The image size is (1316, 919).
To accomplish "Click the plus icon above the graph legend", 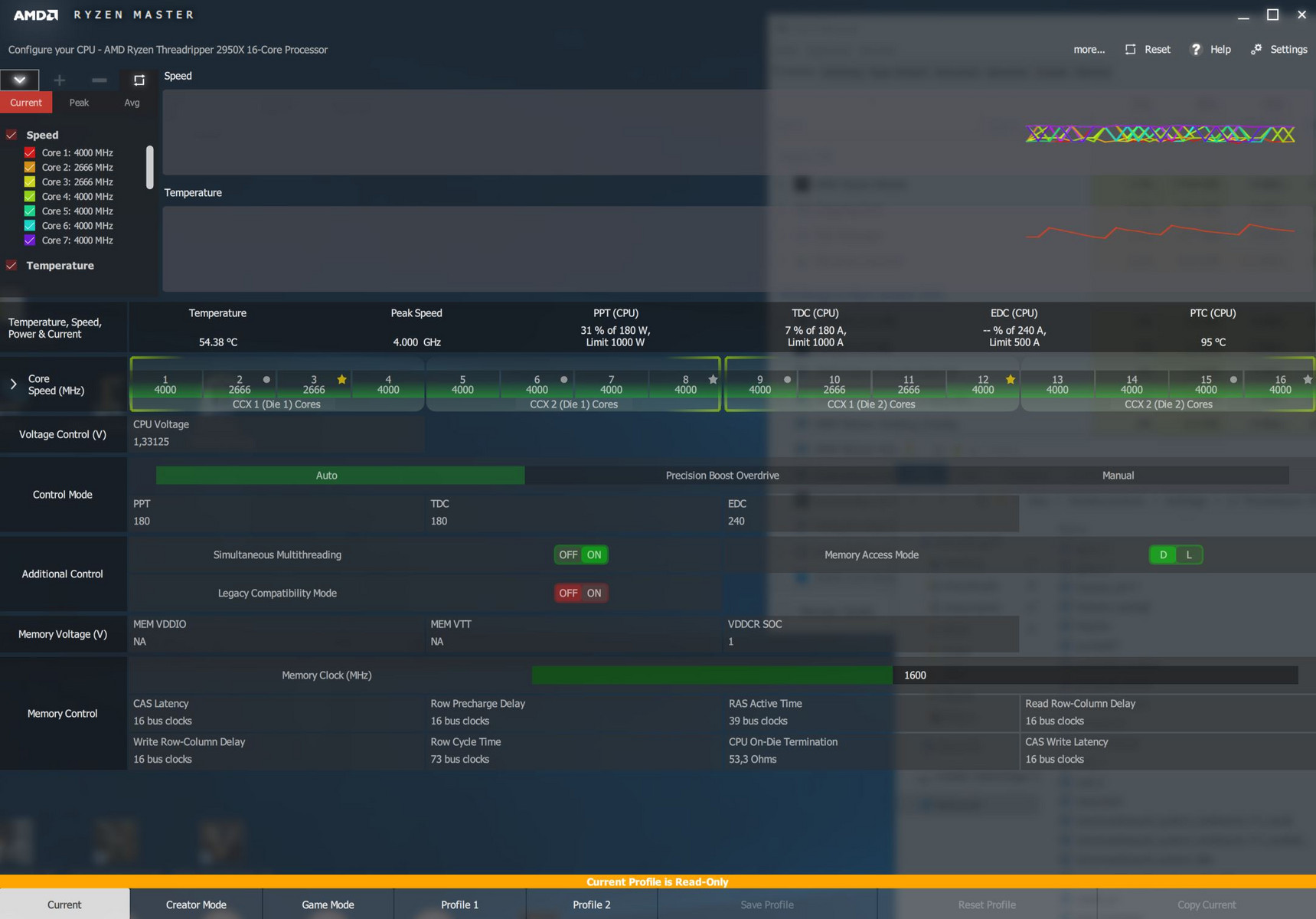I will click(x=59, y=80).
